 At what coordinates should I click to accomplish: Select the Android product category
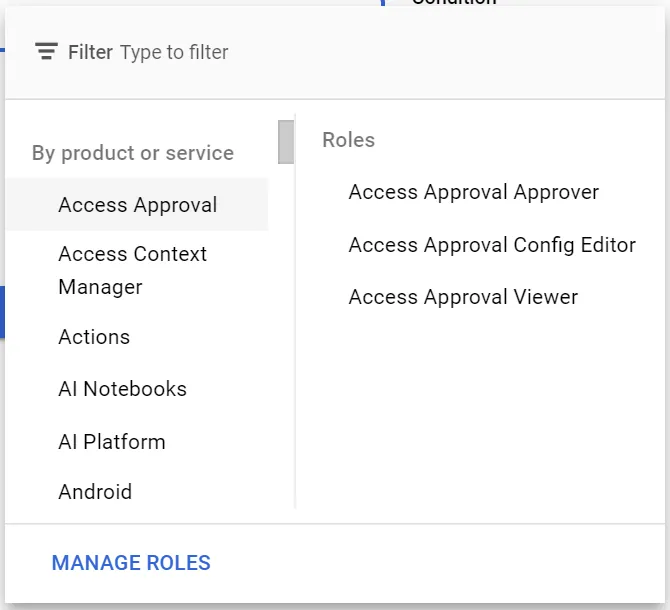click(x=95, y=492)
